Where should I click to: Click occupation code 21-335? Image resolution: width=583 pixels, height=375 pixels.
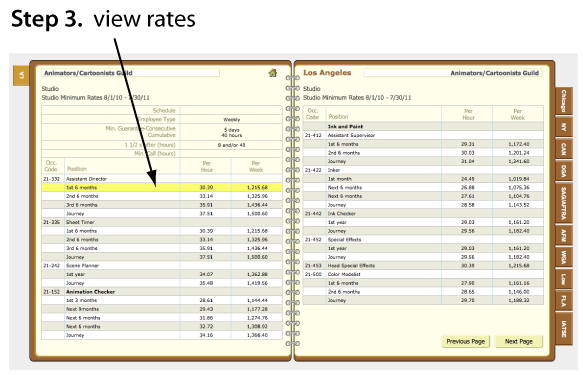[51, 222]
